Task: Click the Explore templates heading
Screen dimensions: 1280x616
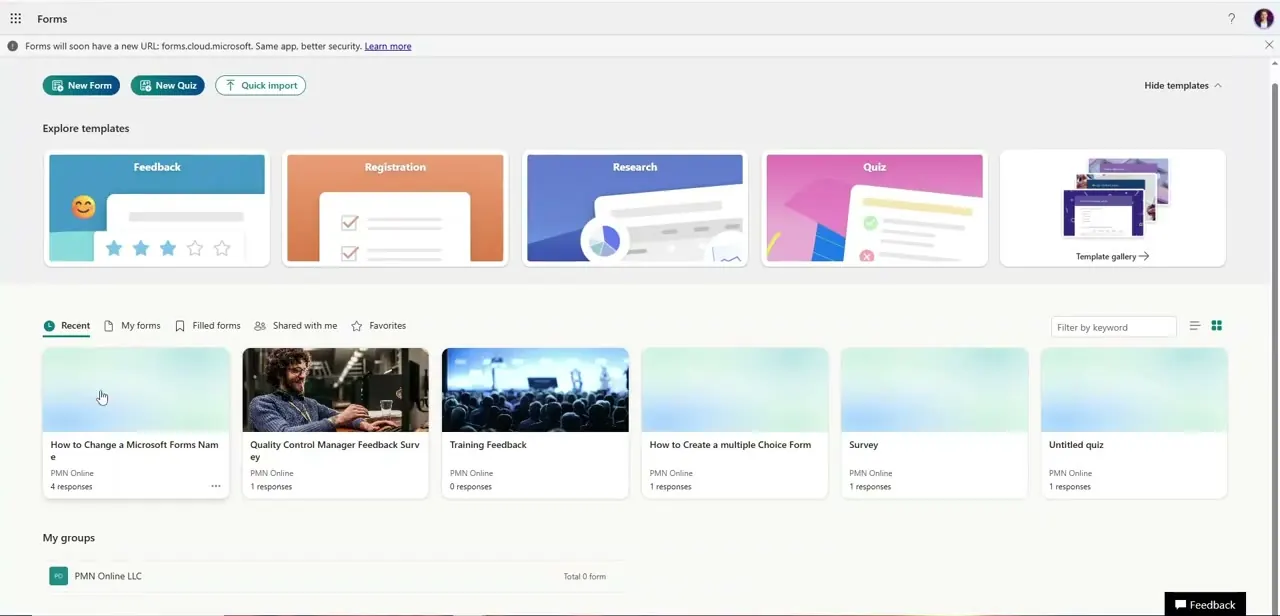Action: 86,128
